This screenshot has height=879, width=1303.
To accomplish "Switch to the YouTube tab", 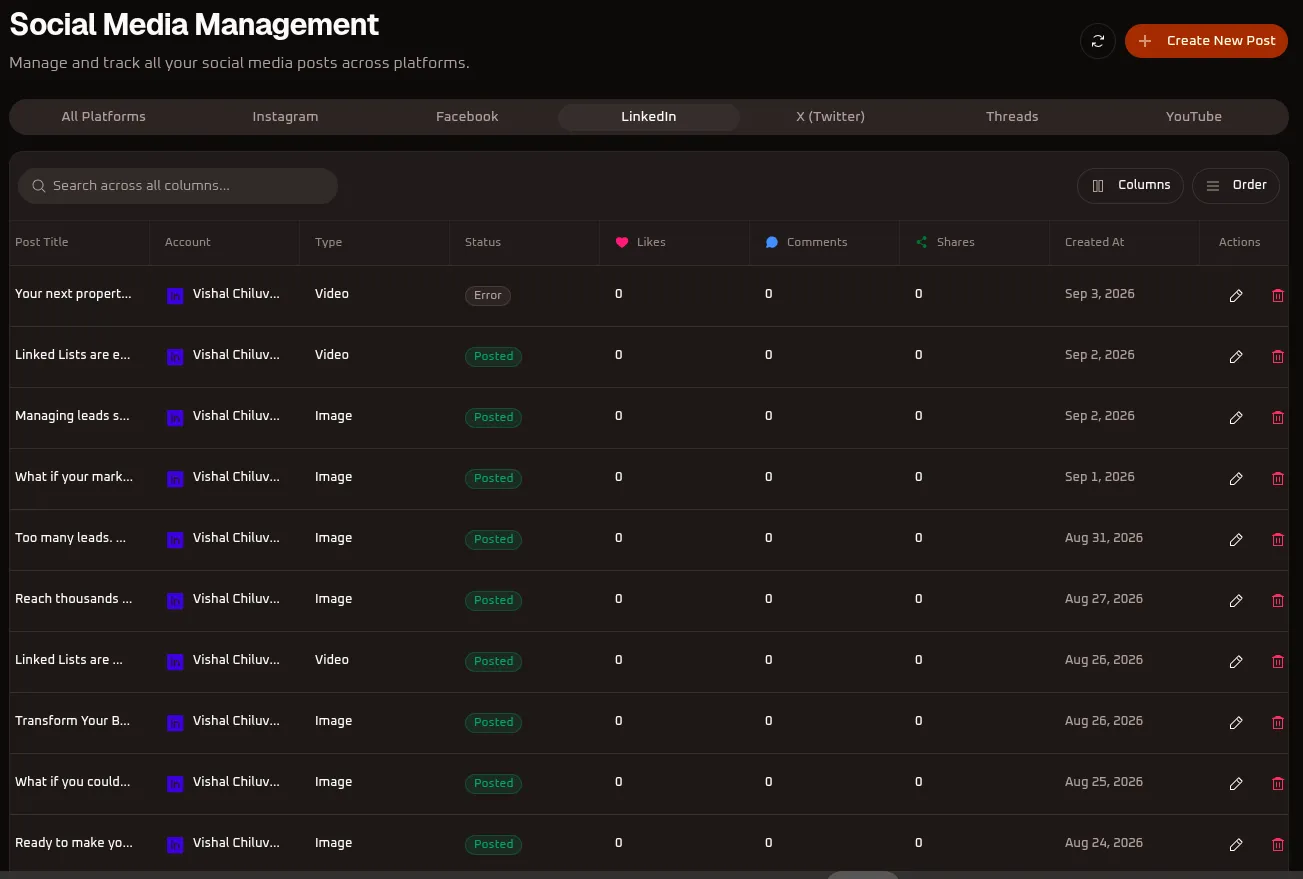I will [1193, 117].
